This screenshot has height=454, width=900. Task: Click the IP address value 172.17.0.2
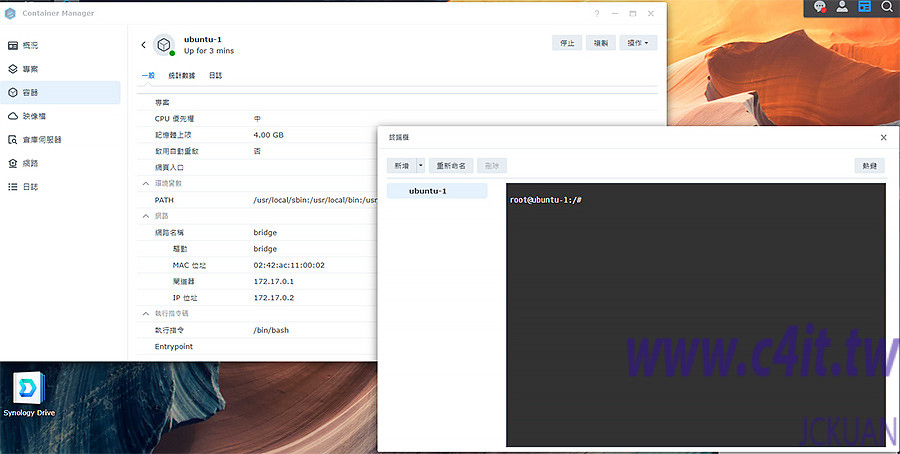(x=274, y=298)
